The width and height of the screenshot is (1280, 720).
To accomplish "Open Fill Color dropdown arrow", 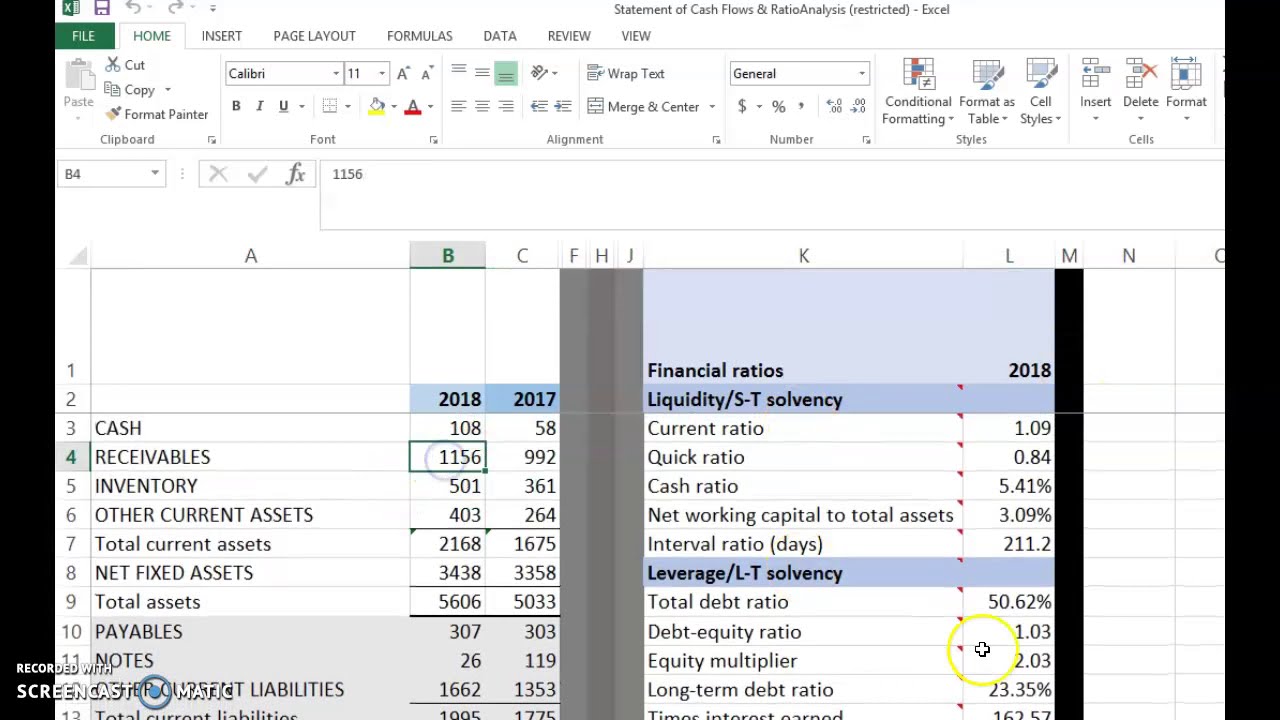I will (394, 107).
